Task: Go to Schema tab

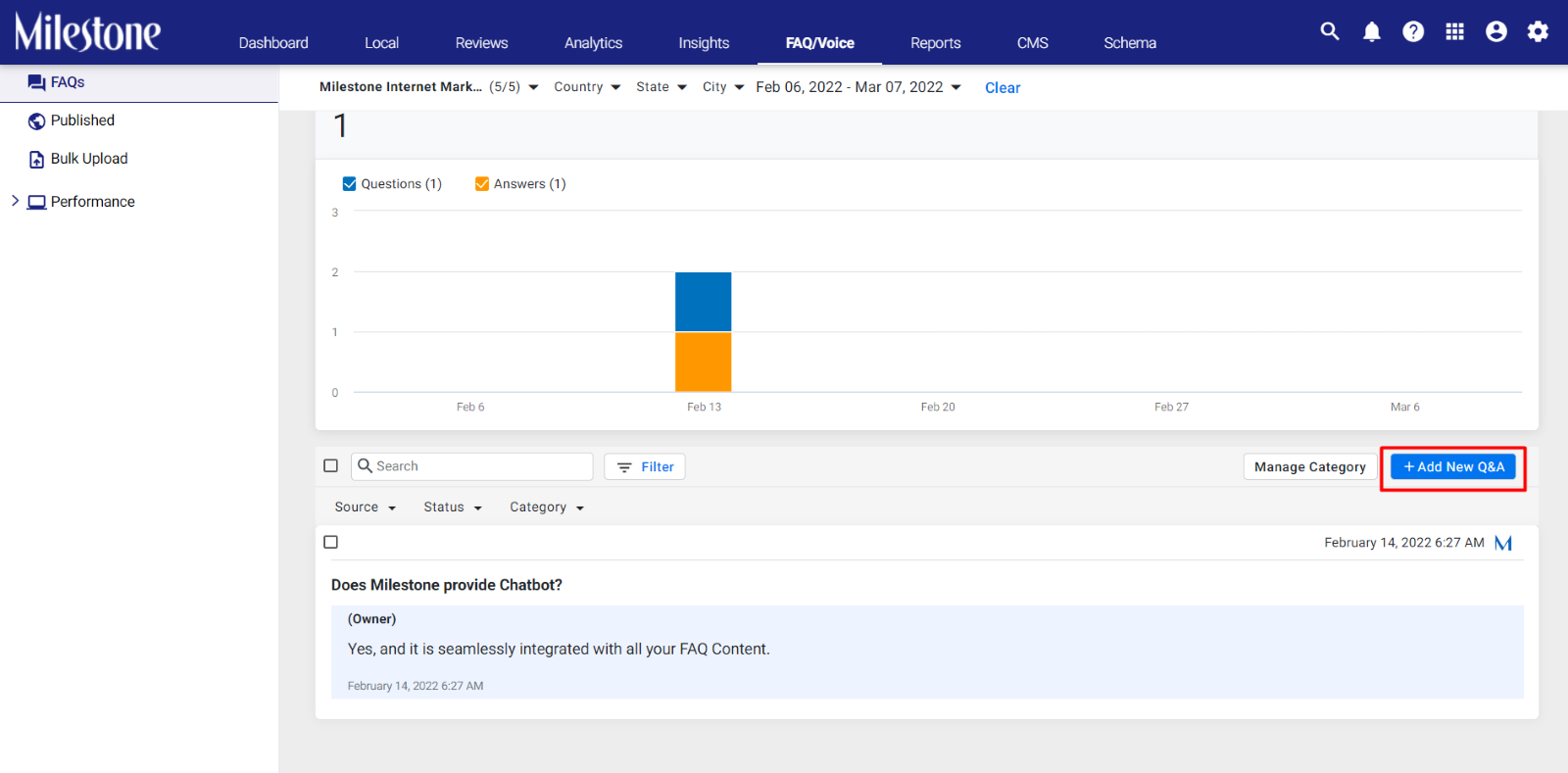Action: 1130,43
